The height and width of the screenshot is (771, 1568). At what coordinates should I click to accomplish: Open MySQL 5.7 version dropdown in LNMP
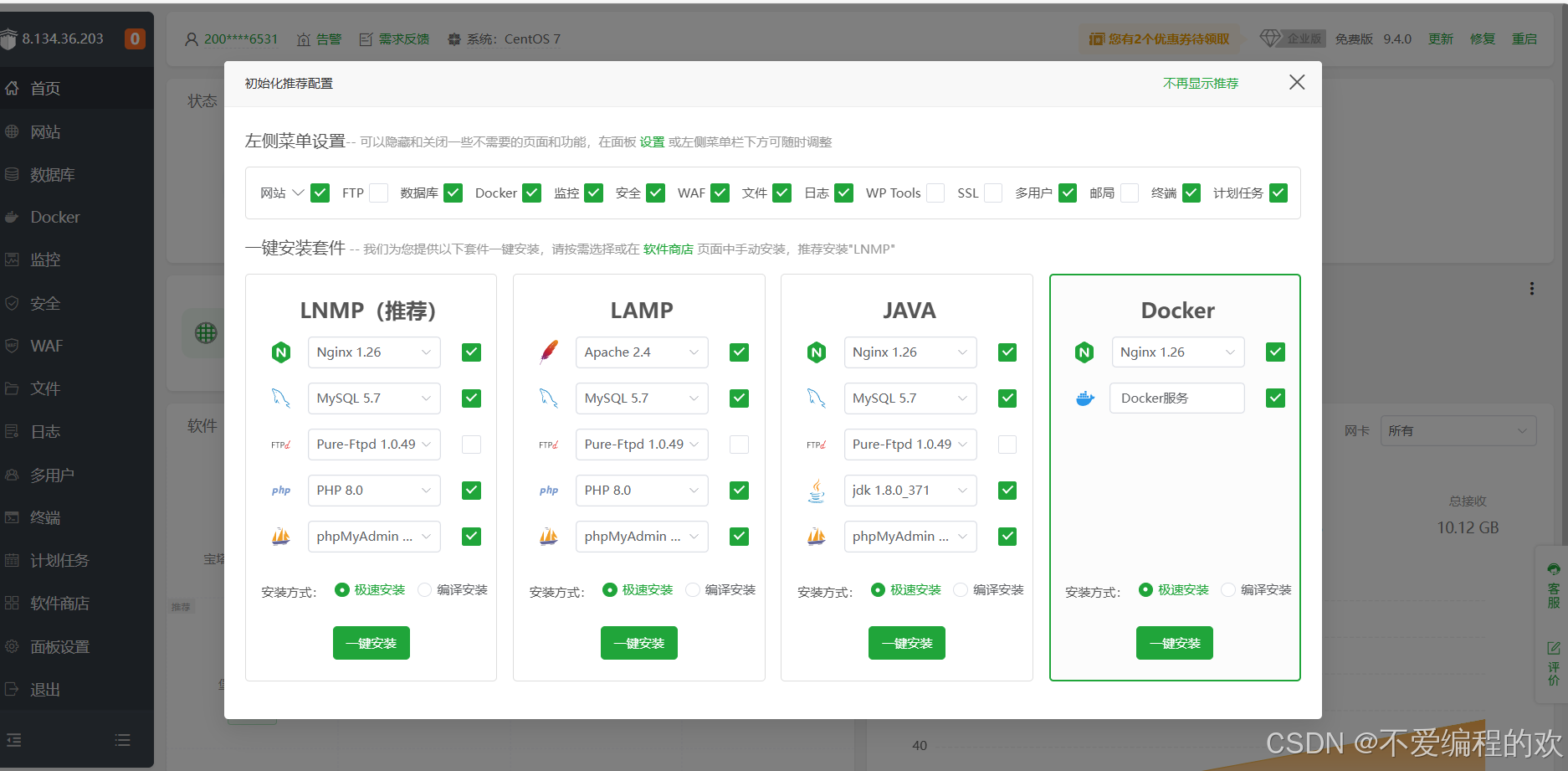click(x=374, y=398)
